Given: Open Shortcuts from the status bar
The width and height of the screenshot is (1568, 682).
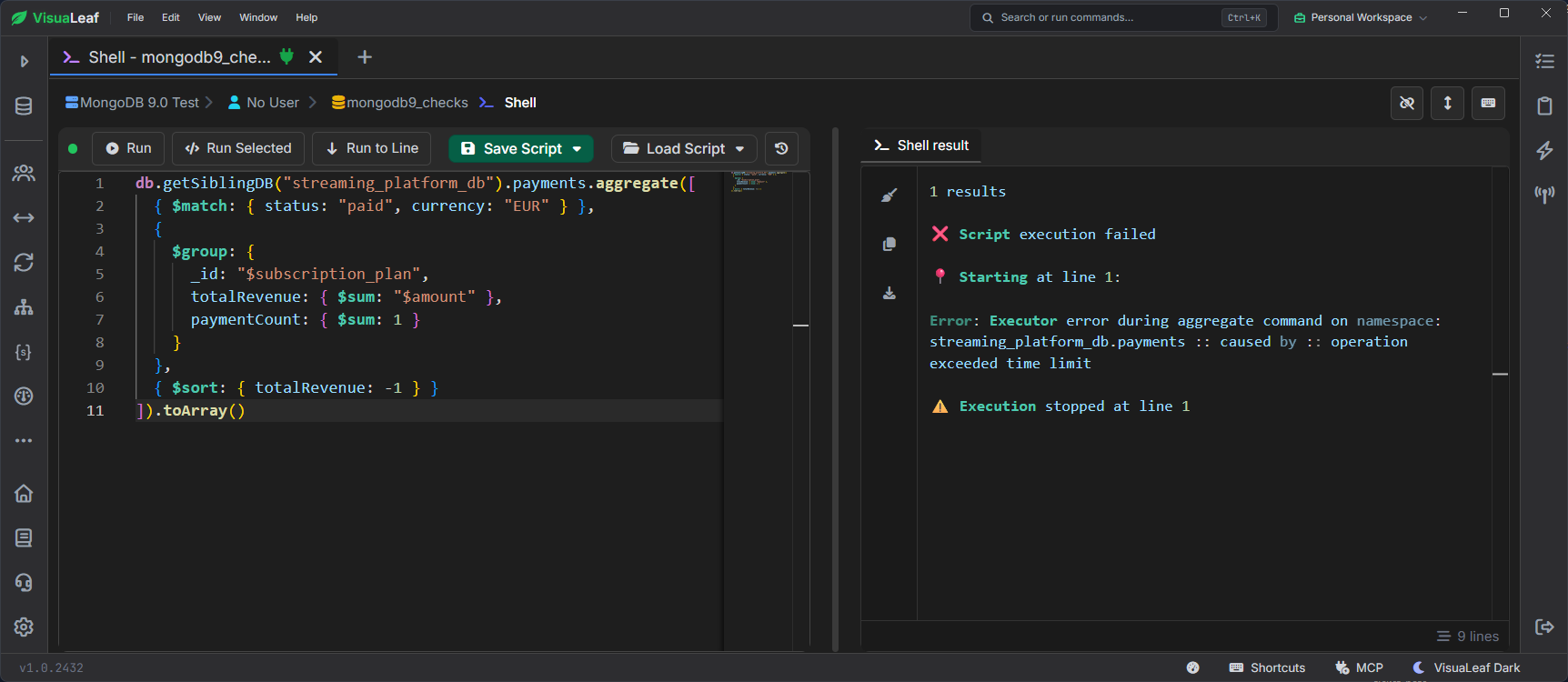Looking at the screenshot, I should coord(1267,667).
